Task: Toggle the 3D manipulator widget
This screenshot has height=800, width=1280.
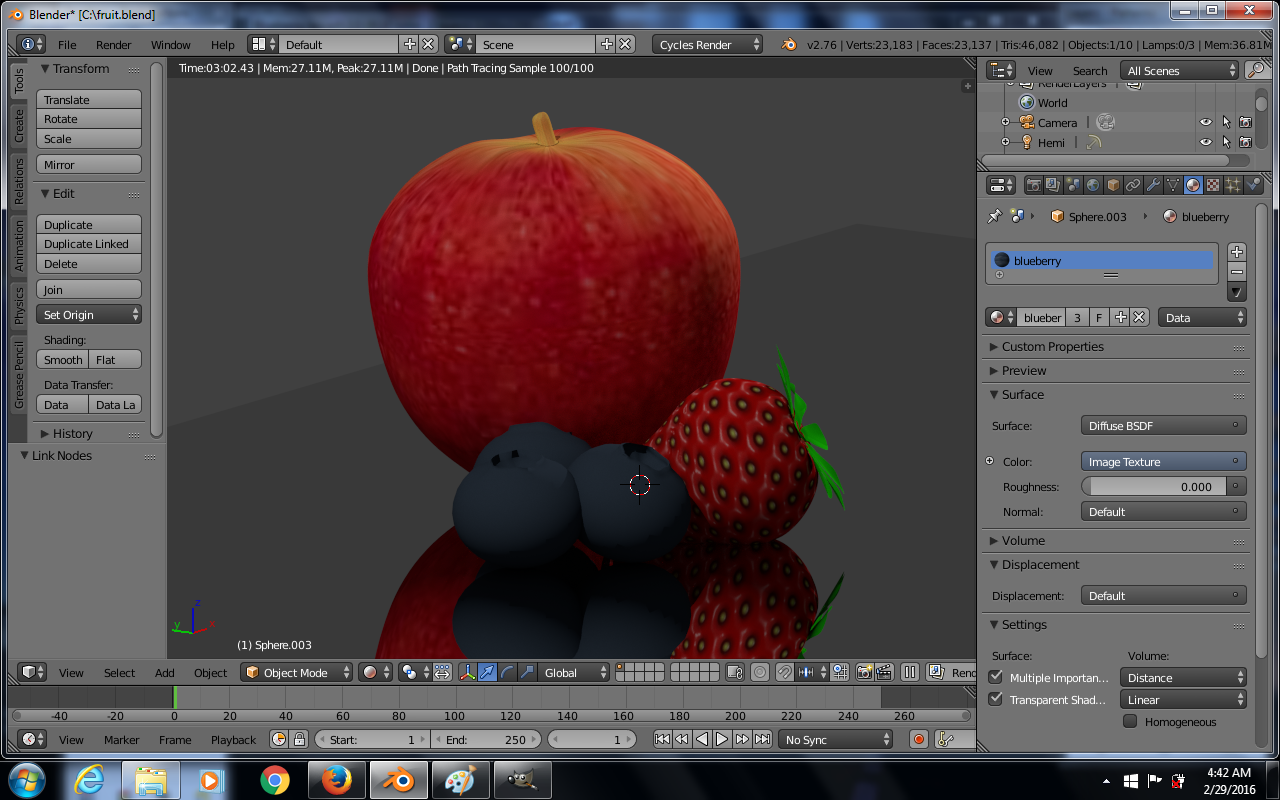Action: (x=467, y=672)
